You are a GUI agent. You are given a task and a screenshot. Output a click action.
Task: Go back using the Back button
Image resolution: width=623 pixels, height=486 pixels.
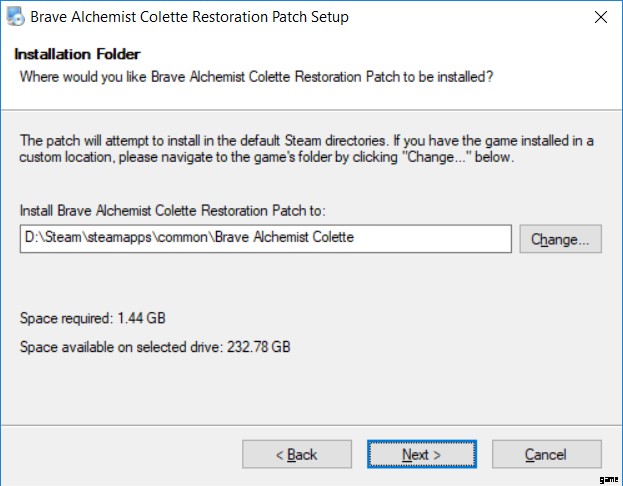[x=296, y=454]
